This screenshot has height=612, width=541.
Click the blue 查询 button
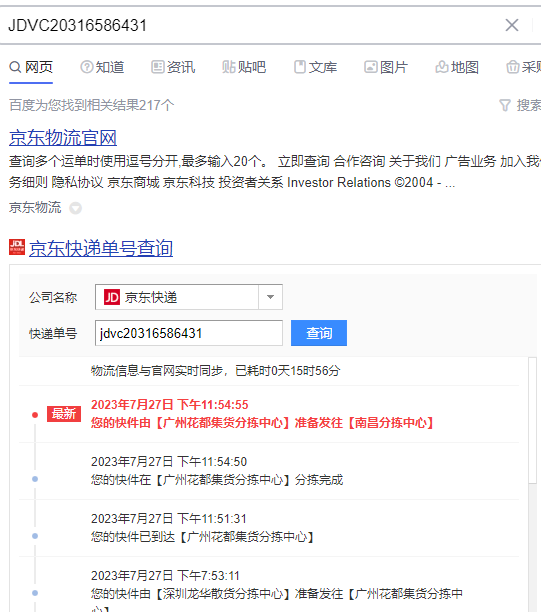[x=319, y=333]
